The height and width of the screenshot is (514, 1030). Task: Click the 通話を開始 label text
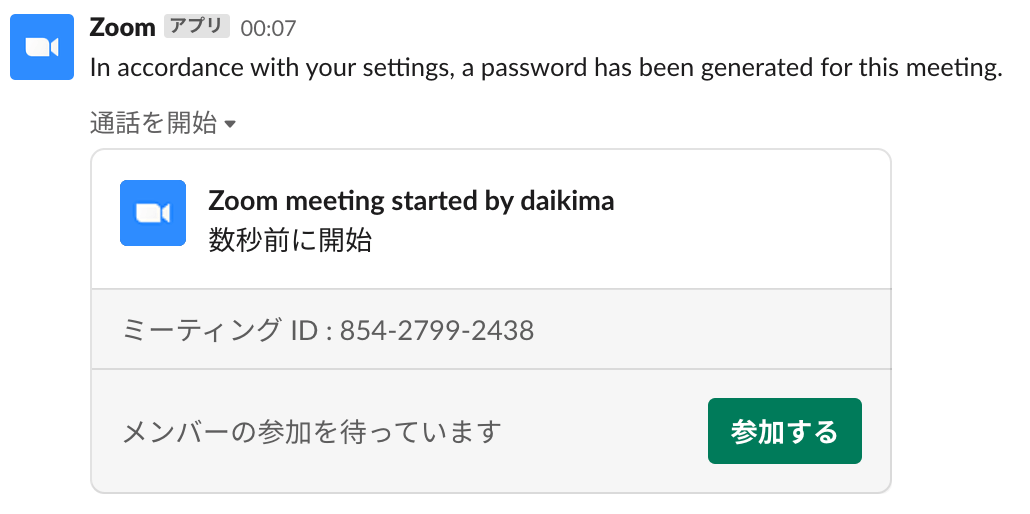point(153,124)
